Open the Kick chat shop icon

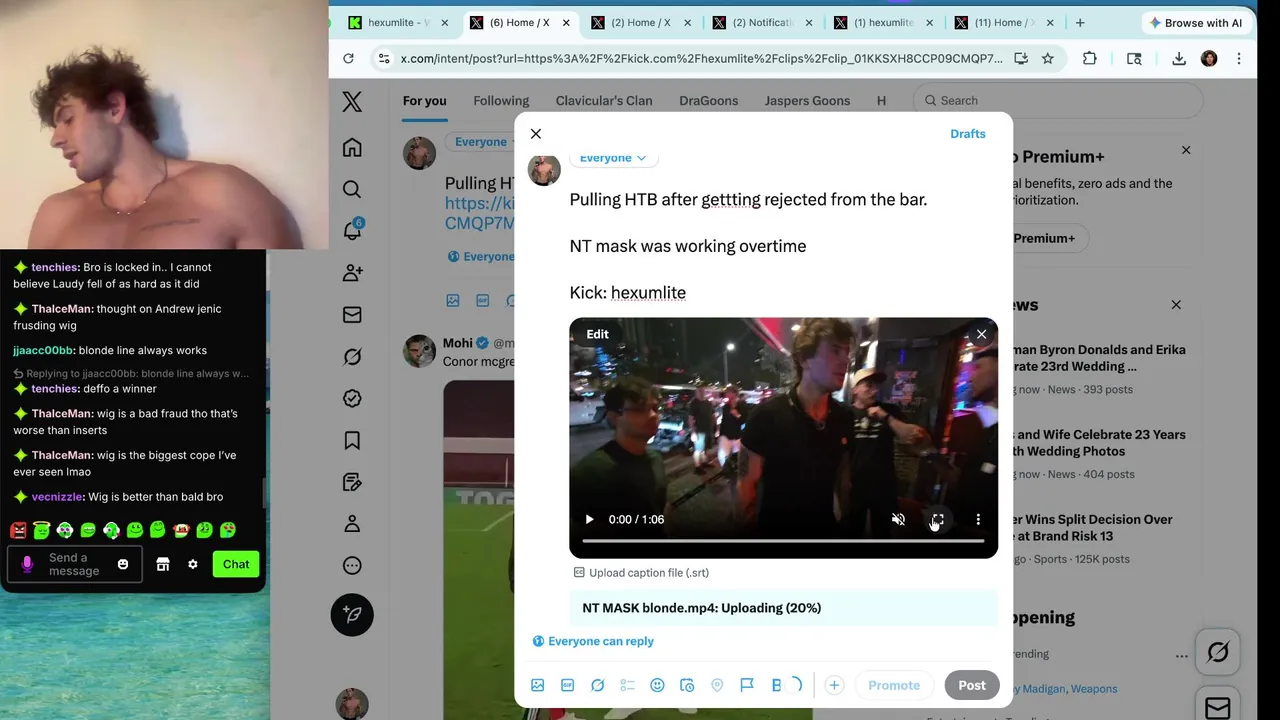(163, 564)
